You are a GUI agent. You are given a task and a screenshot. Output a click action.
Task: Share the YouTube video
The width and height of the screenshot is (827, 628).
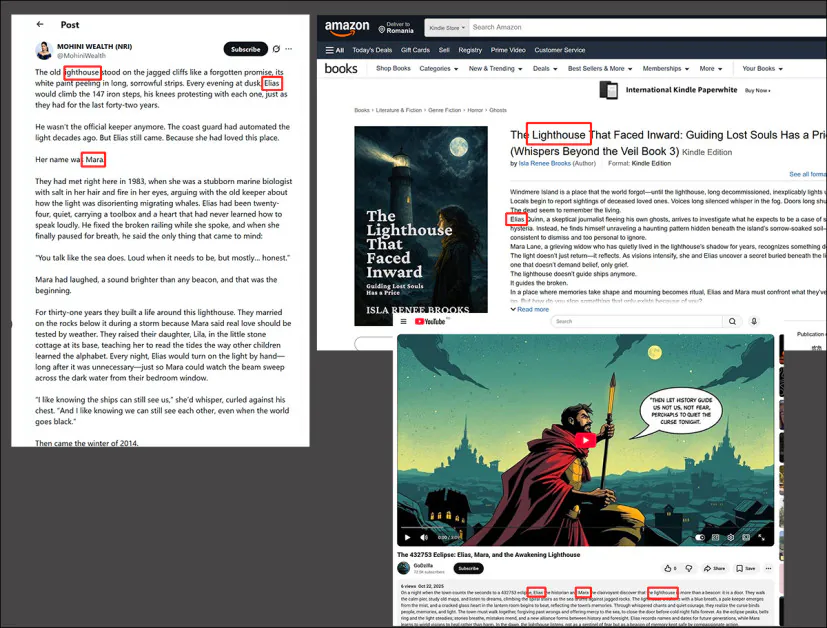tap(714, 568)
